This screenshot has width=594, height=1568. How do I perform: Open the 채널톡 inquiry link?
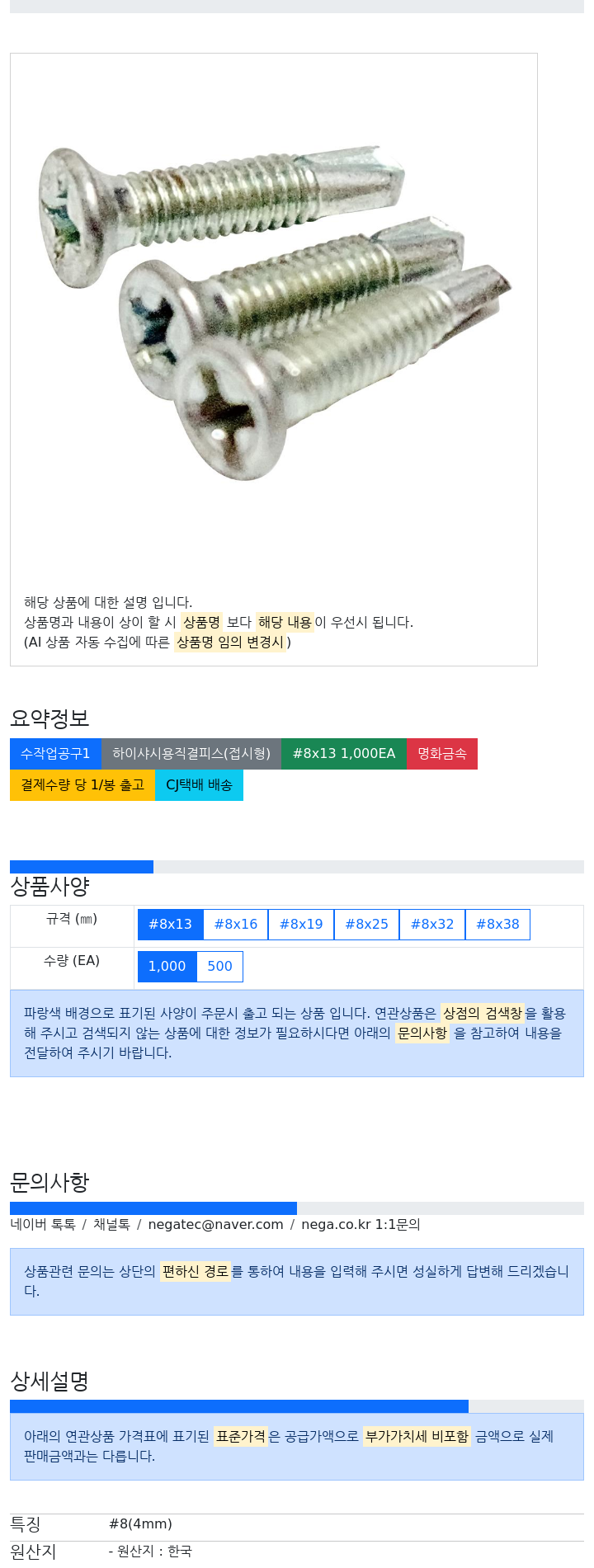tap(111, 1225)
